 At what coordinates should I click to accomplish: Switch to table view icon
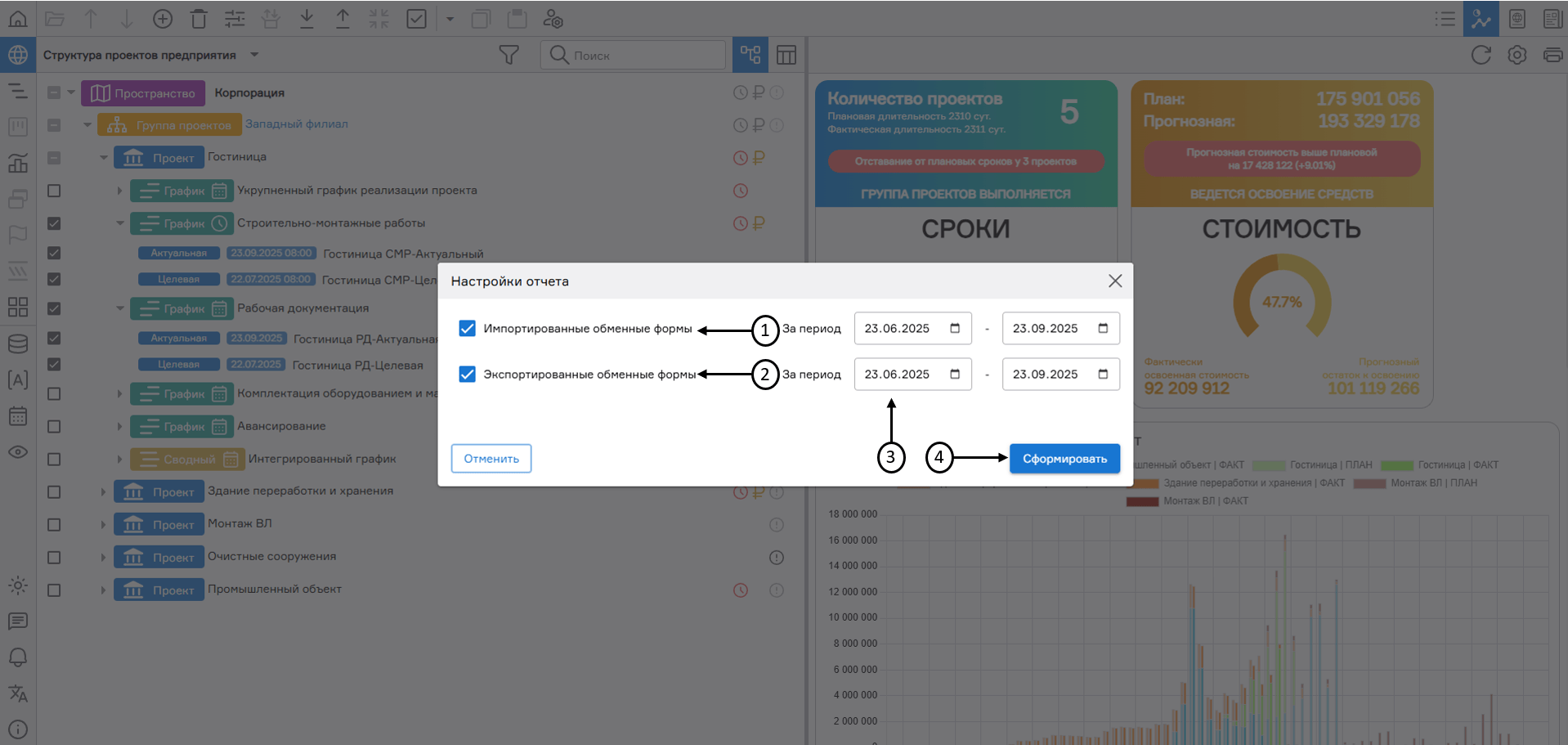point(786,55)
